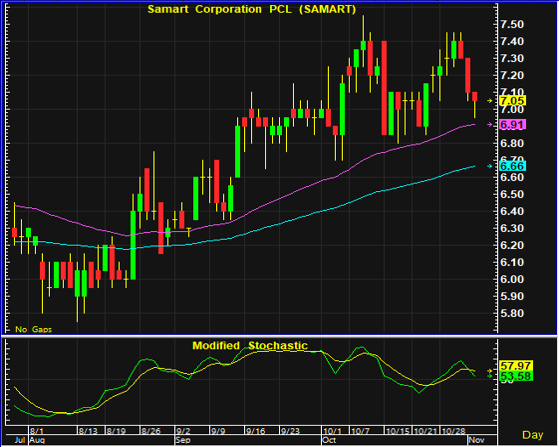
Task: Click the 6.40 price axis label
Action: point(512,211)
